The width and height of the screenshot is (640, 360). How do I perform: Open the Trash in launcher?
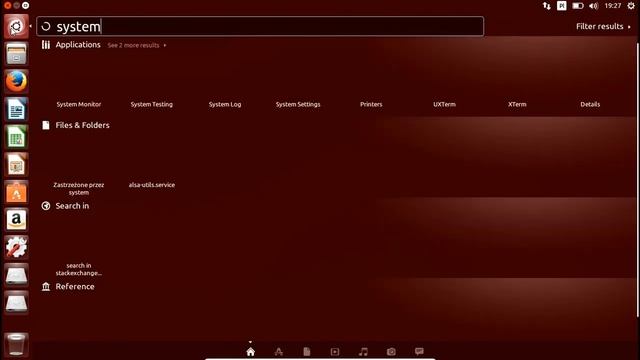[x=16, y=344]
